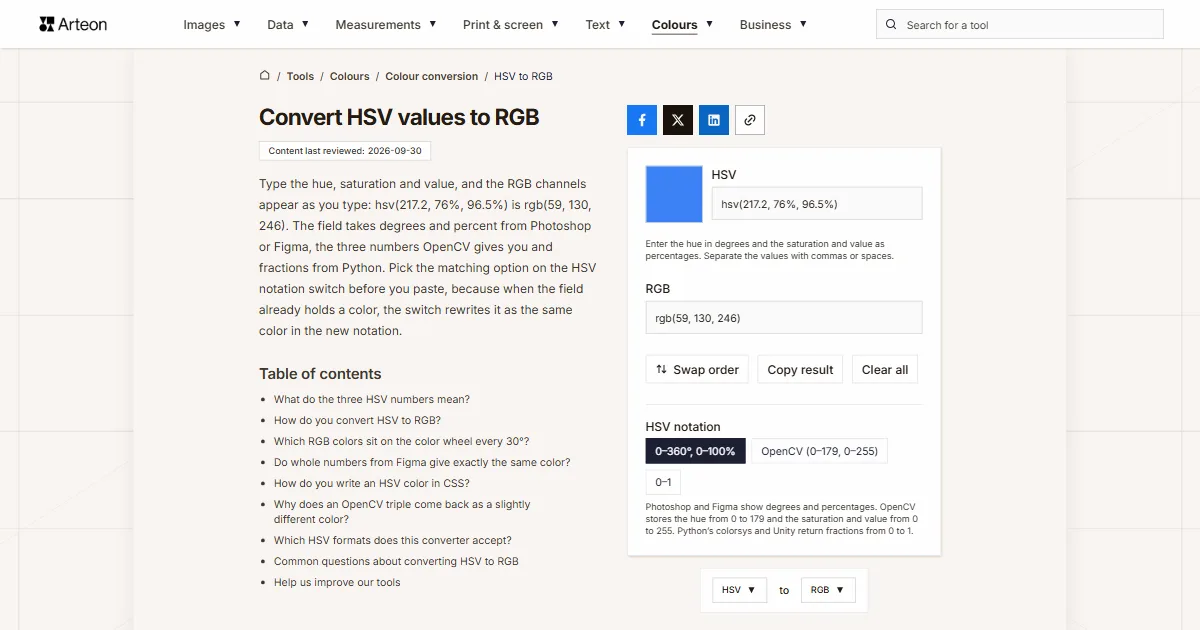
Task: Select OpenCV (0–179, 0–255) notation
Action: point(819,451)
